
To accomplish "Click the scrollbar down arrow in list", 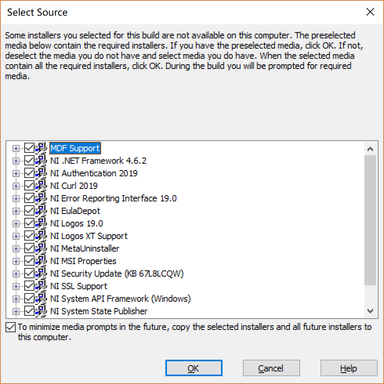I will 370,311.
